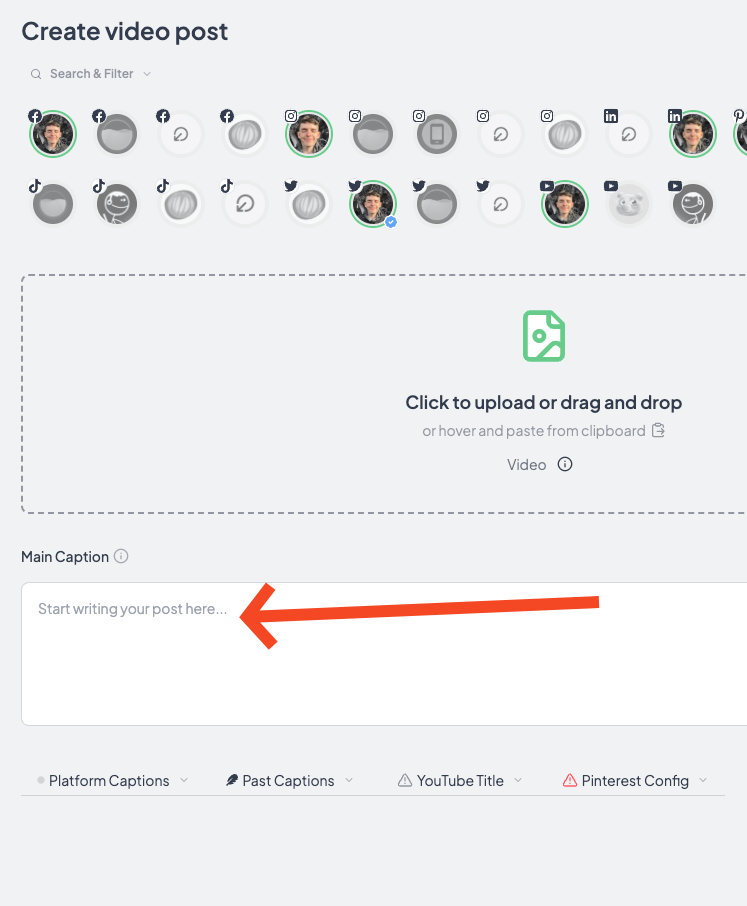Click the Main Caption info icon
The height and width of the screenshot is (906, 747).
point(121,556)
